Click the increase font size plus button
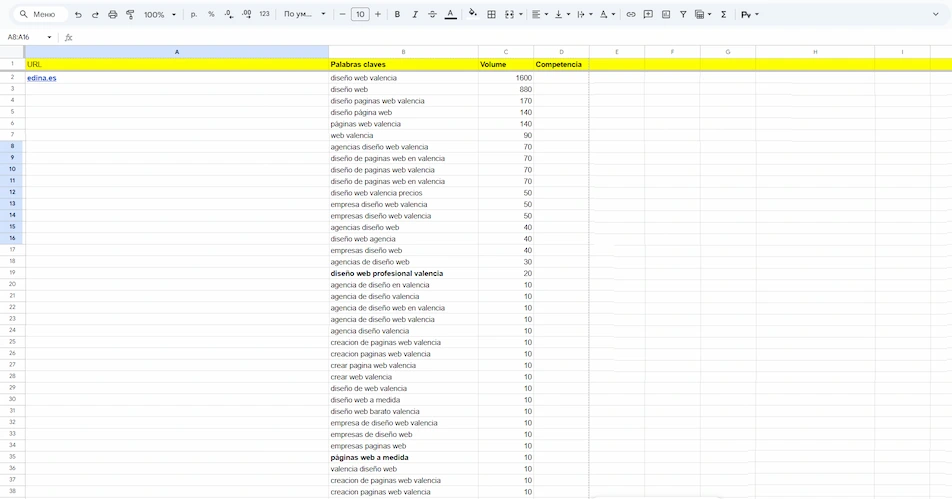Screen dimensions: 952x499 378,15
